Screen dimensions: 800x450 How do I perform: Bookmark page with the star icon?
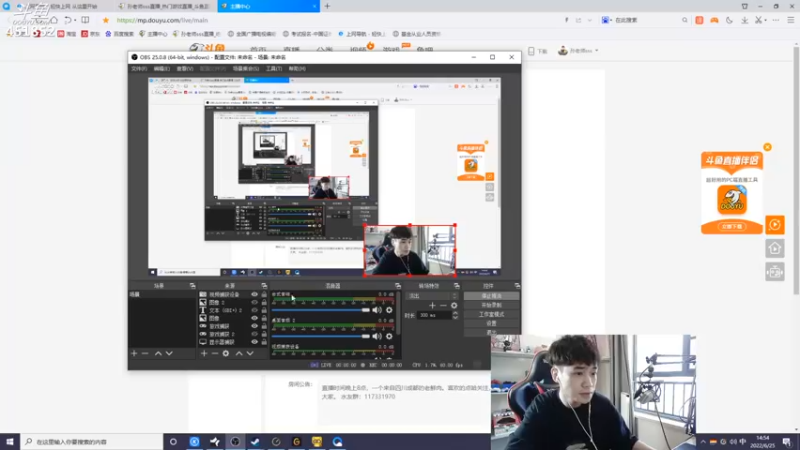[x=106, y=20]
